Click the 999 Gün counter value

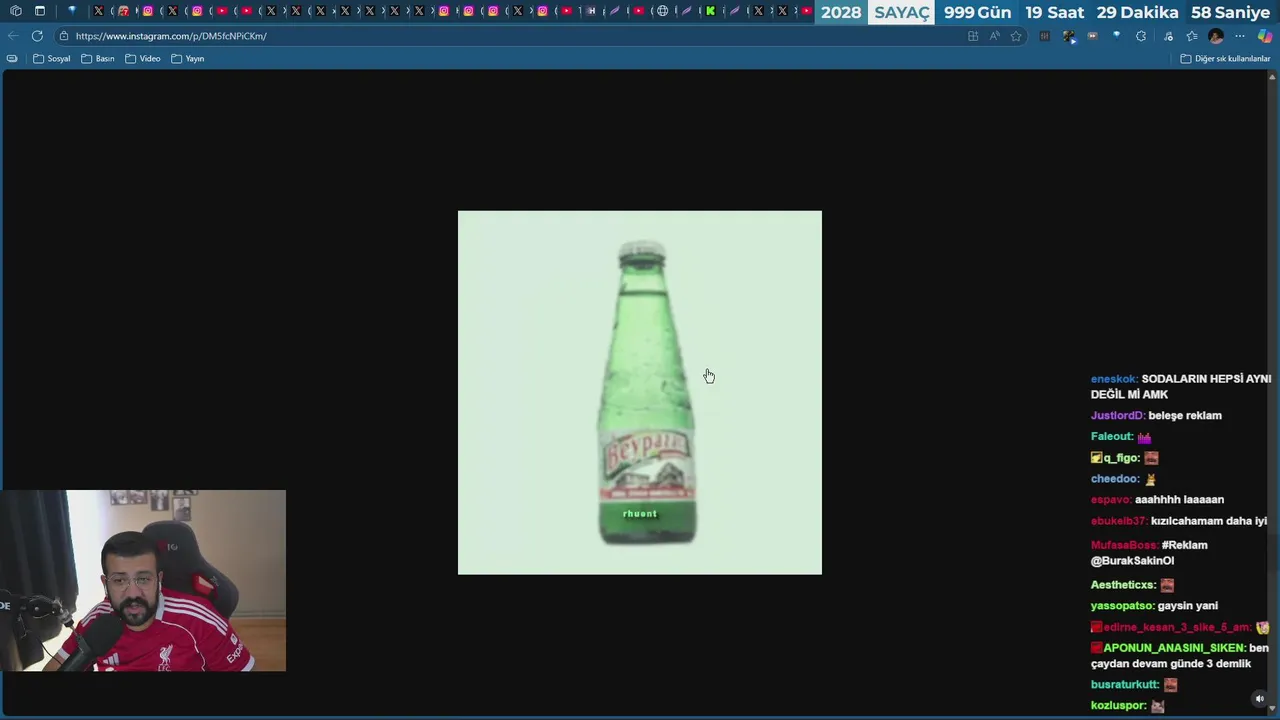click(977, 12)
